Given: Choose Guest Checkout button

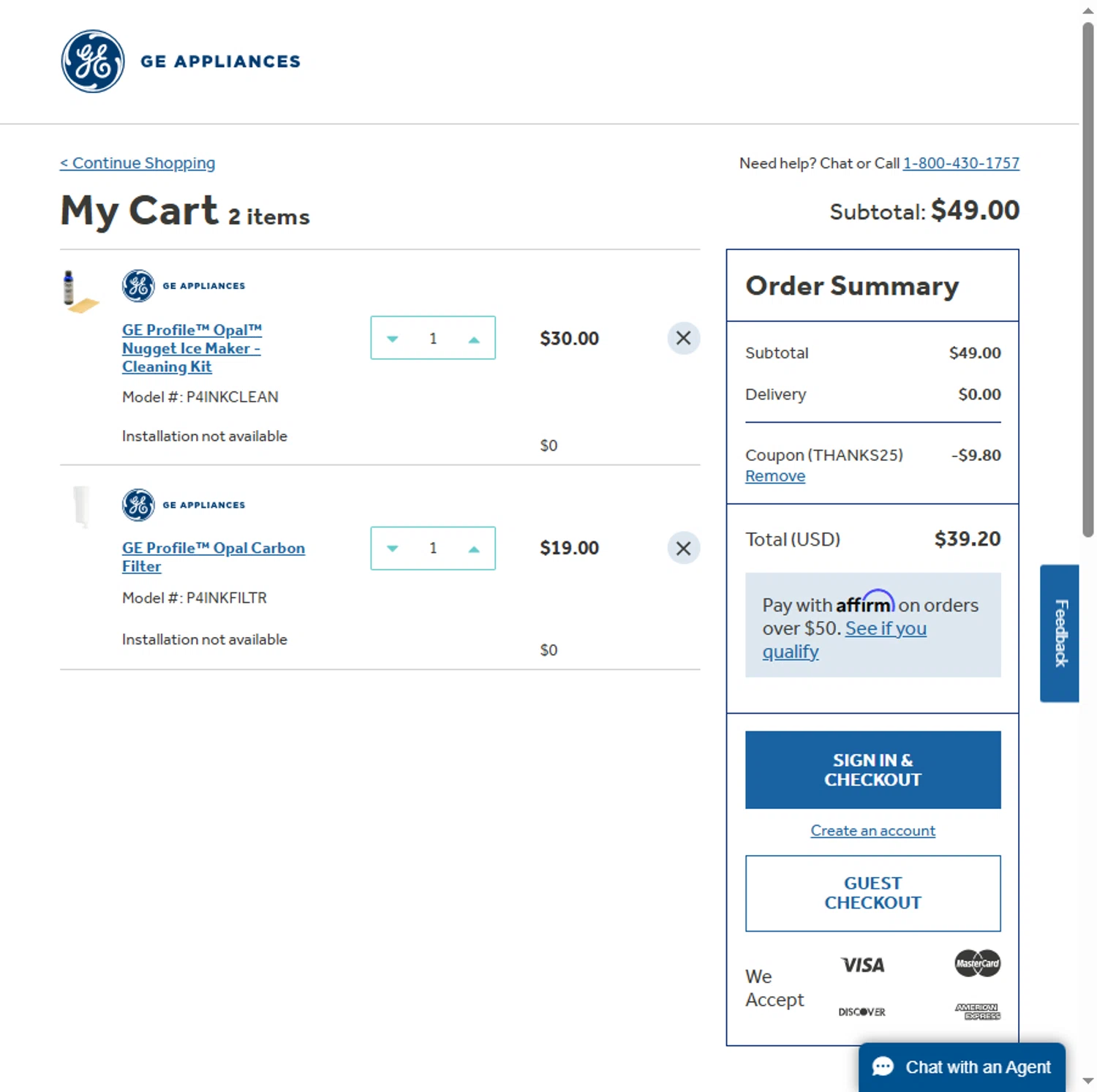Looking at the screenshot, I should tap(872, 893).
